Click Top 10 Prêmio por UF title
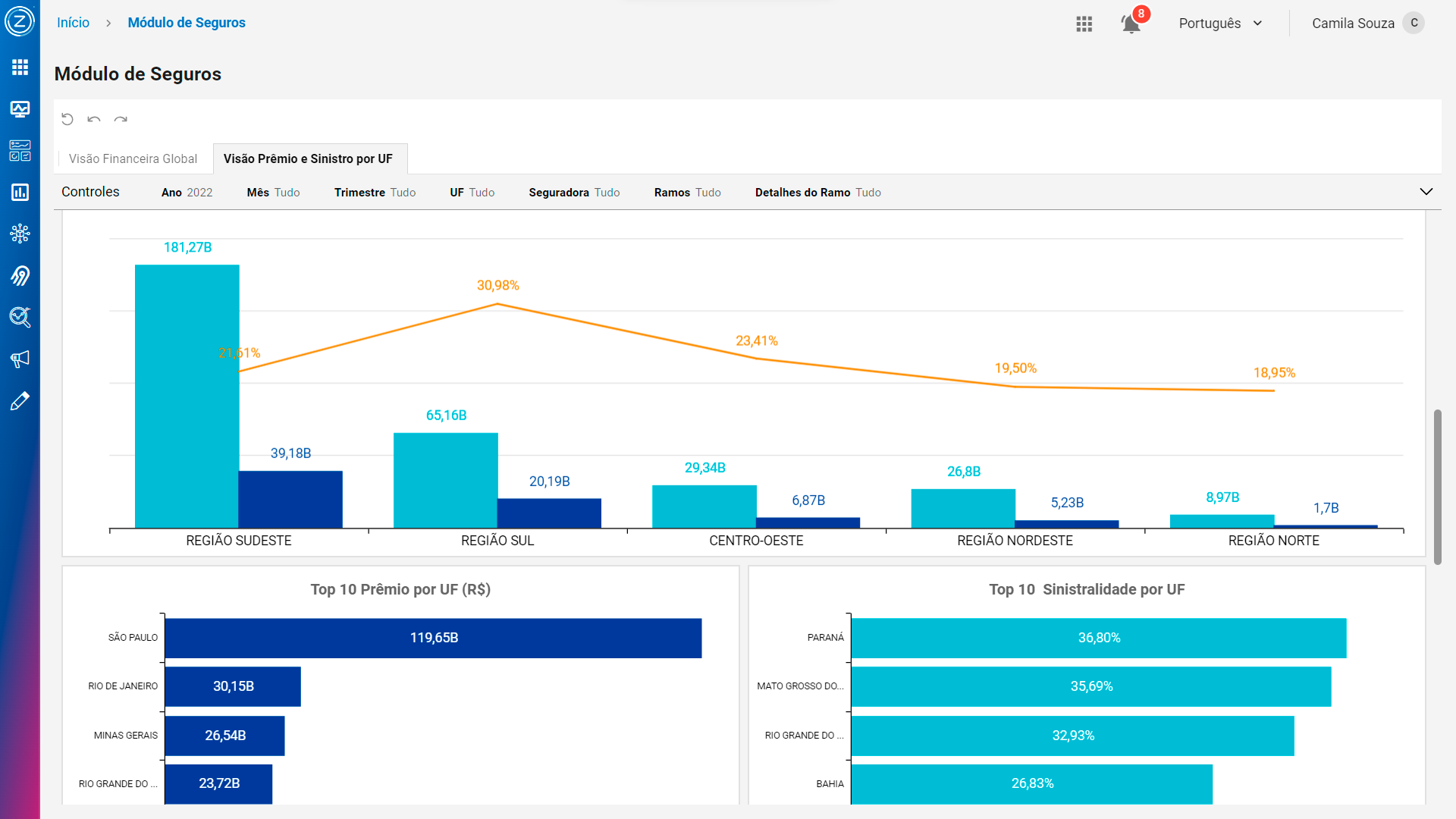1456x819 pixels. [x=400, y=589]
